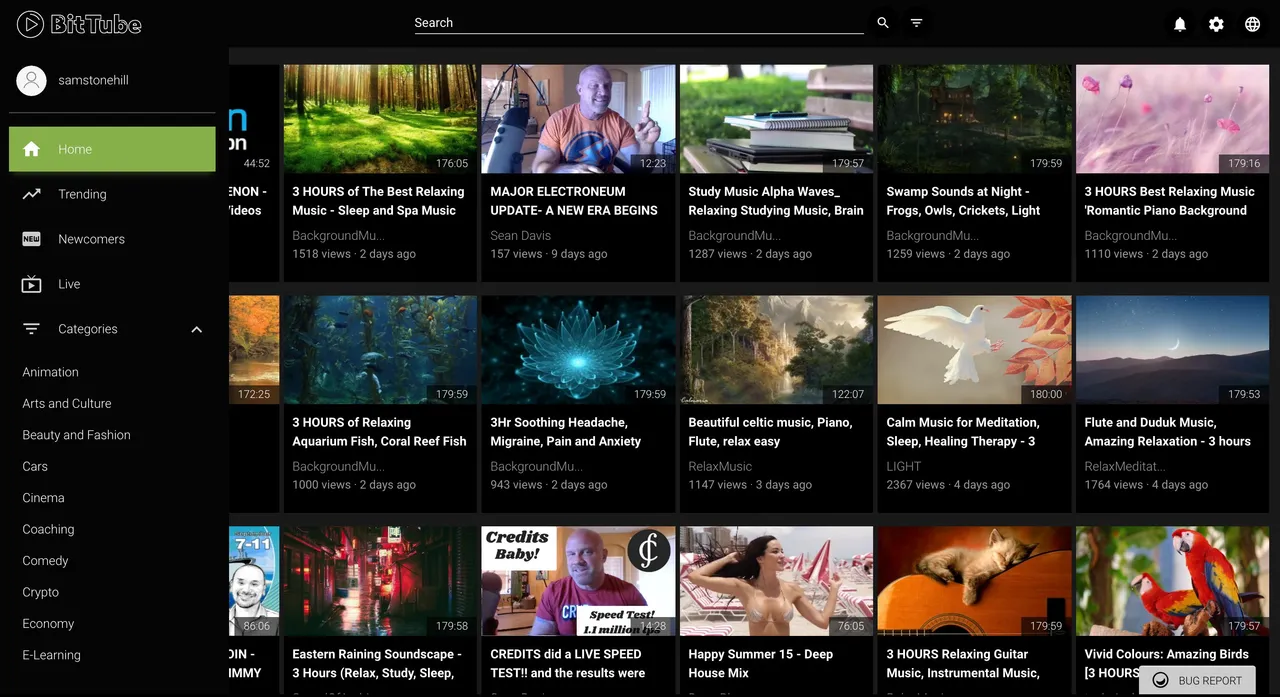
Task: Open the celtic music castle thumbnail
Action: (776, 350)
